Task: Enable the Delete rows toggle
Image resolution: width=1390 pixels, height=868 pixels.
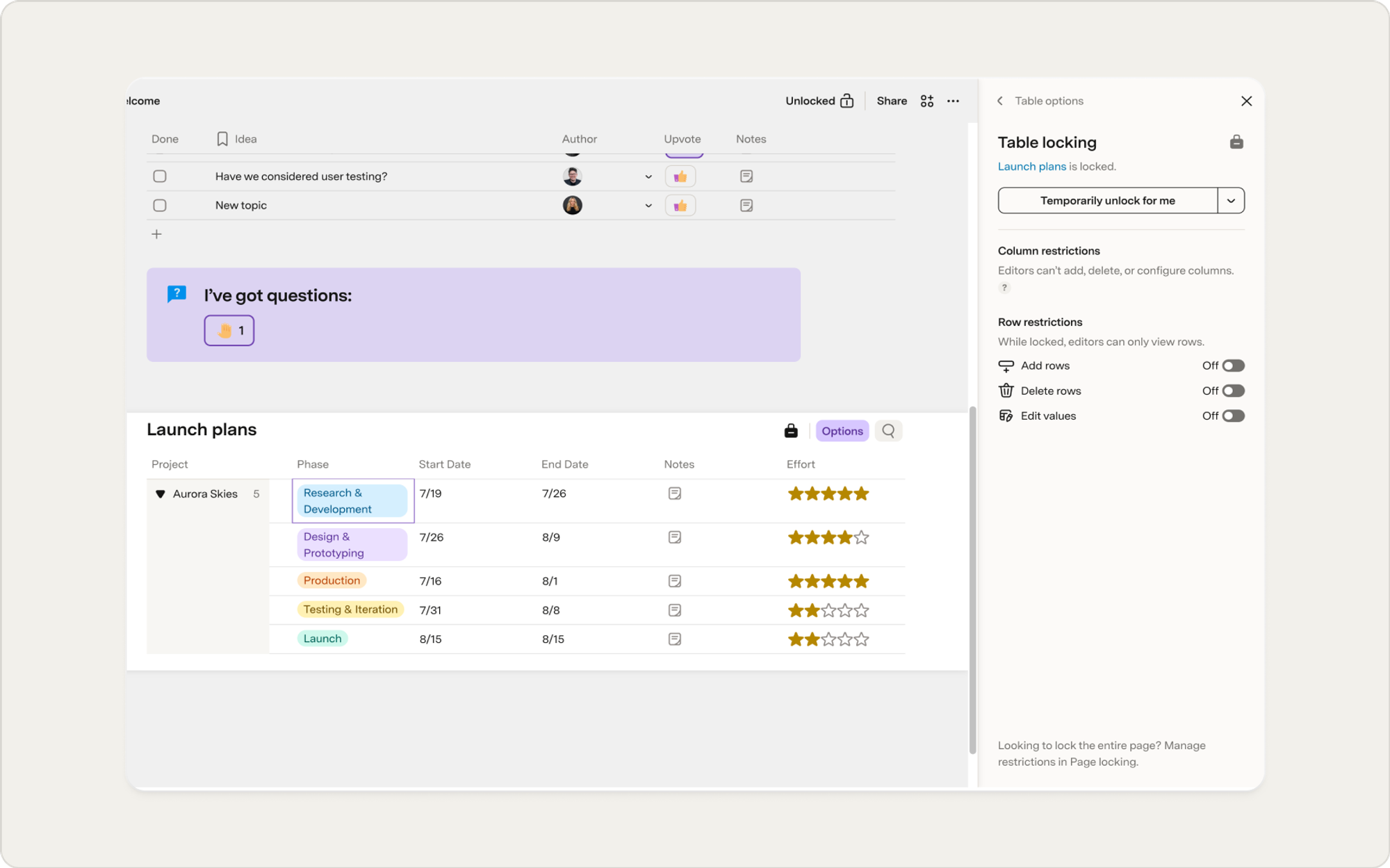Action: point(1233,391)
